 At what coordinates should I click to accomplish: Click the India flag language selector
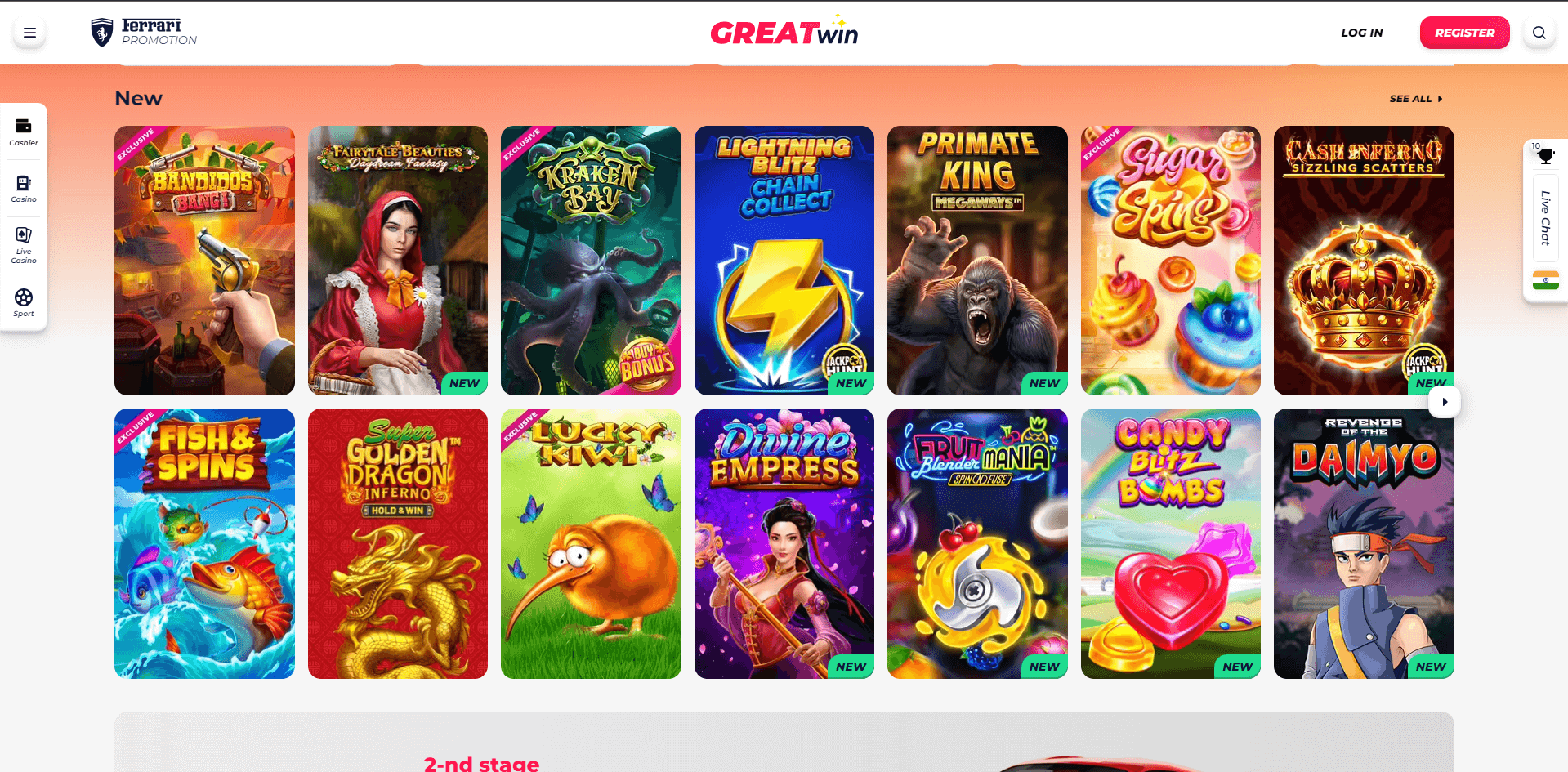pyautogui.click(x=1545, y=280)
